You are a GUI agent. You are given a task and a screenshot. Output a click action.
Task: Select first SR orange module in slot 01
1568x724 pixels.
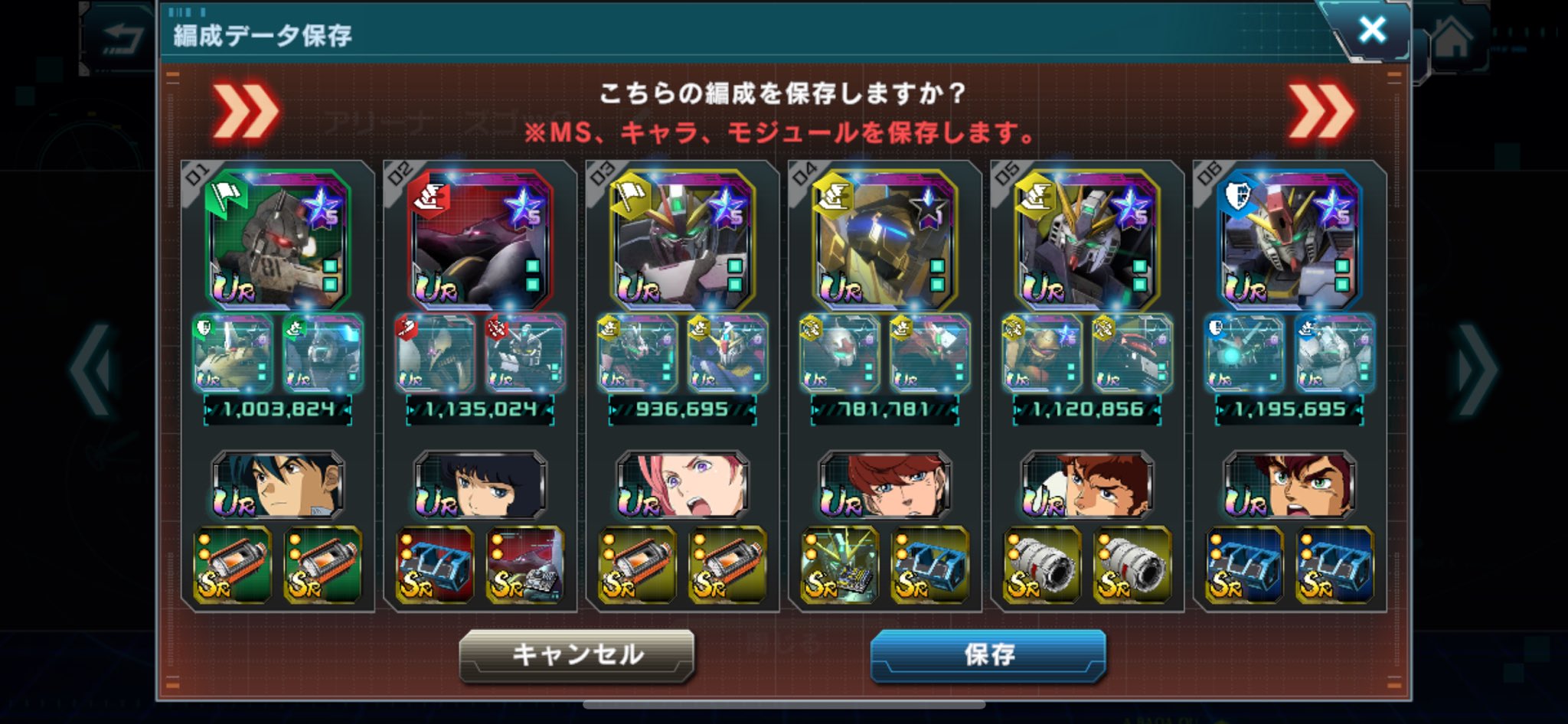coord(232,565)
